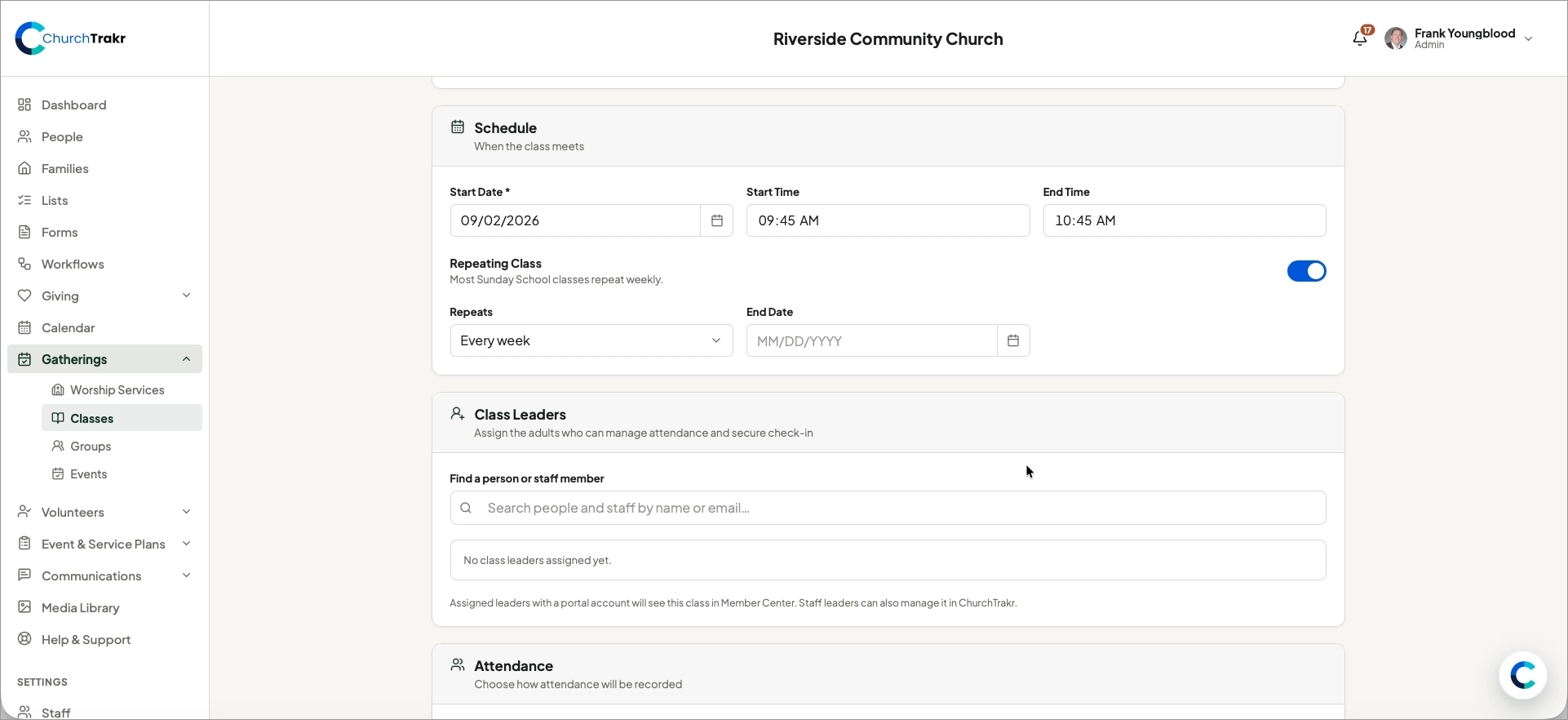Click the Dashboard sidebar icon
The image size is (1568, 720).
24,104
